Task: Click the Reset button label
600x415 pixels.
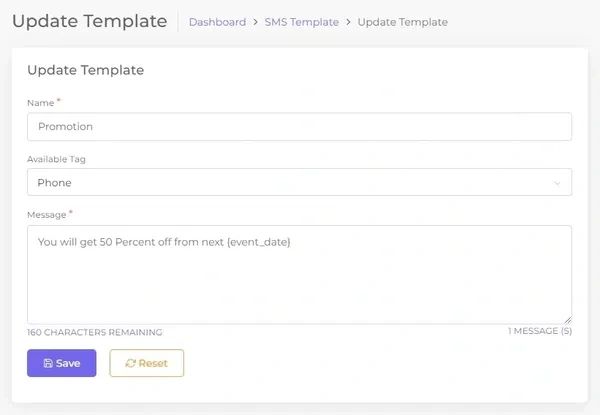Action: [x=153, y=363]
